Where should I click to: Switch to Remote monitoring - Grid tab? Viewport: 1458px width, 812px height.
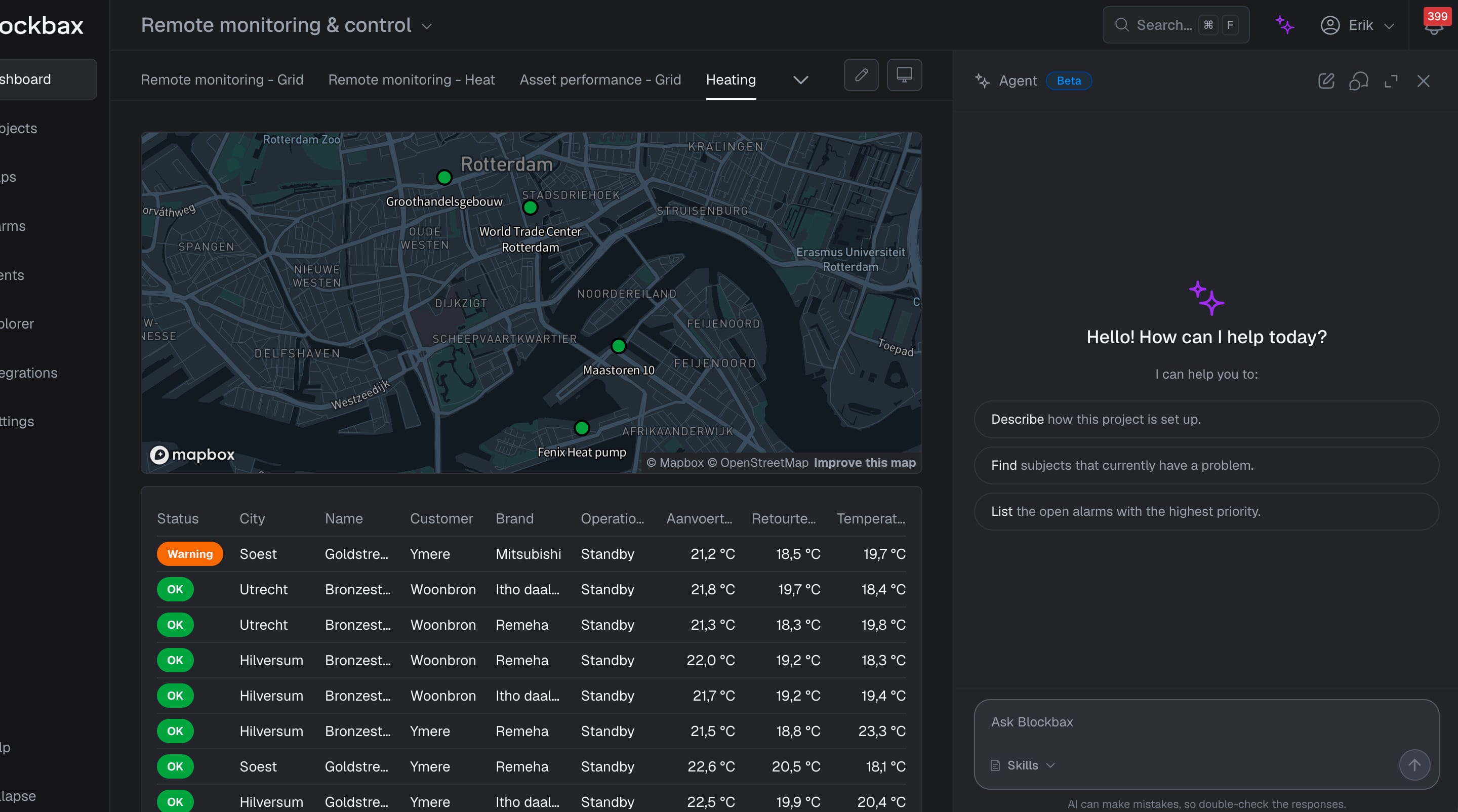(x=222, y=80)
